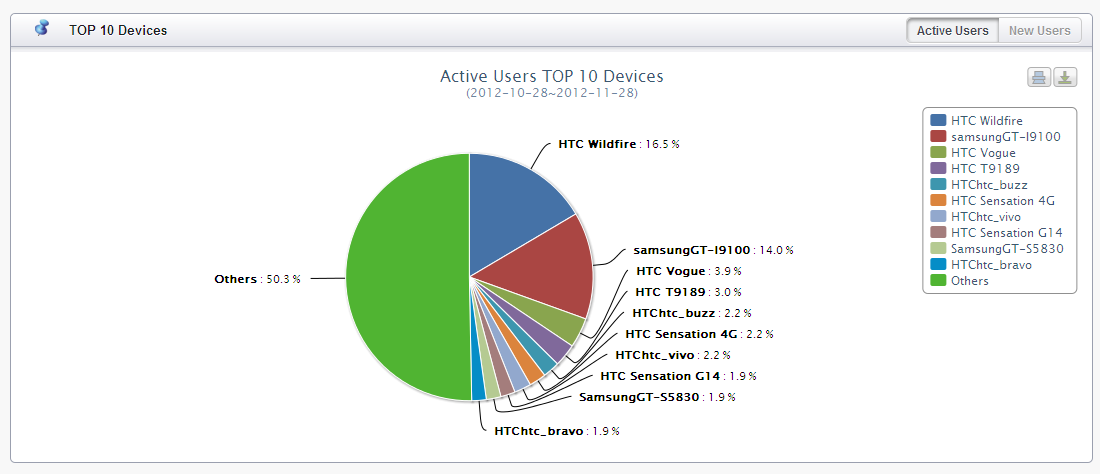
Task: Click the 'HTC Wildfire : 16.5 %' data label
Action: click(619, 144)
